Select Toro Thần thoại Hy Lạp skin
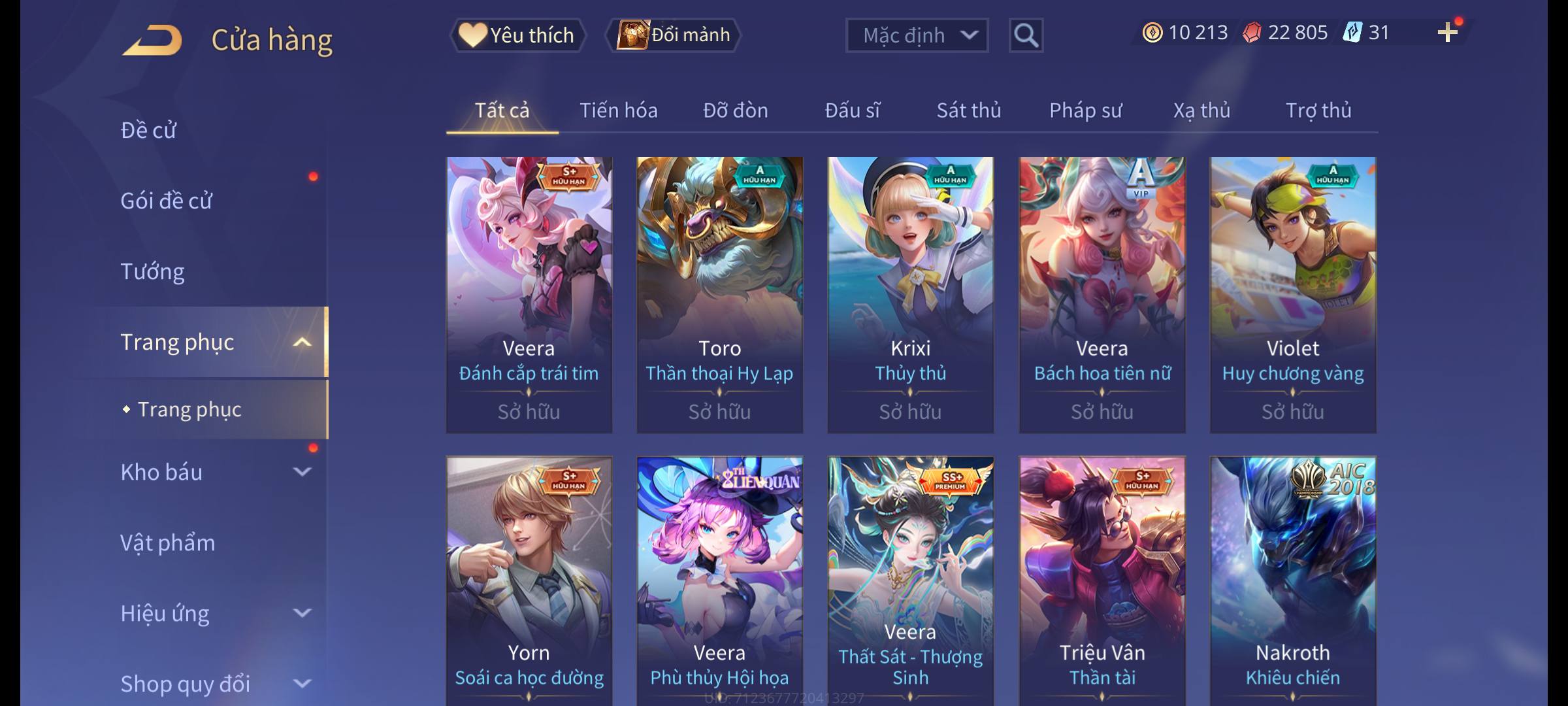1568x706 pixels. 719,295
